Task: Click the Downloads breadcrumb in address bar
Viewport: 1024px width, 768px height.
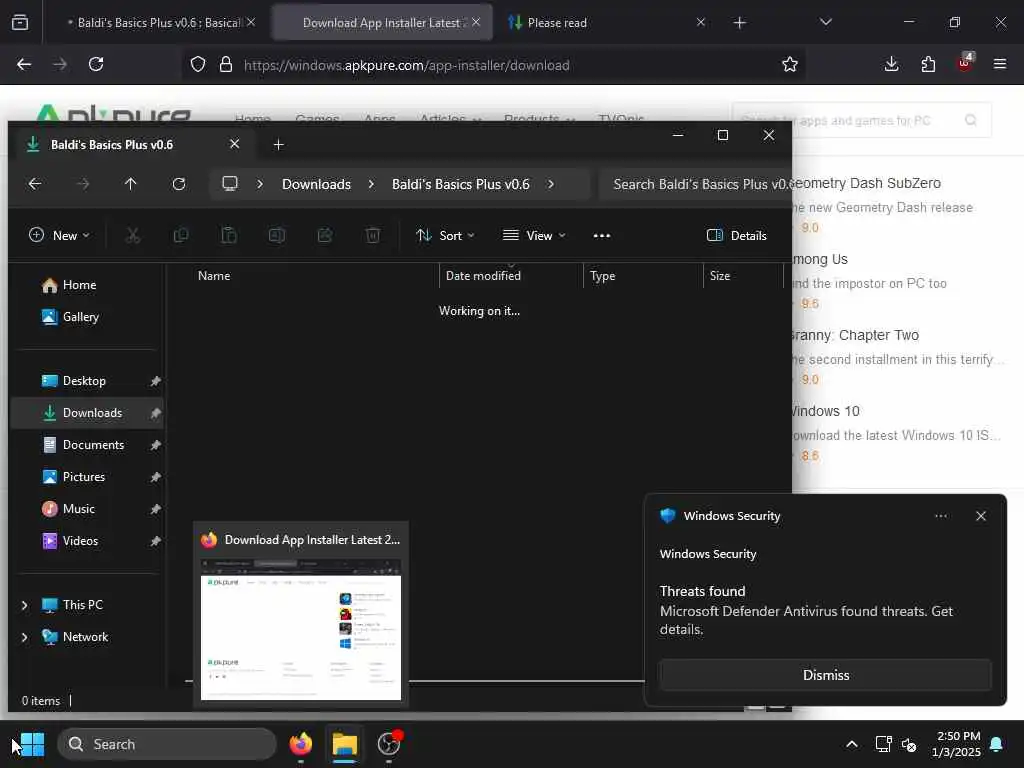Action: pyautogui.click(x=316, y=184)
